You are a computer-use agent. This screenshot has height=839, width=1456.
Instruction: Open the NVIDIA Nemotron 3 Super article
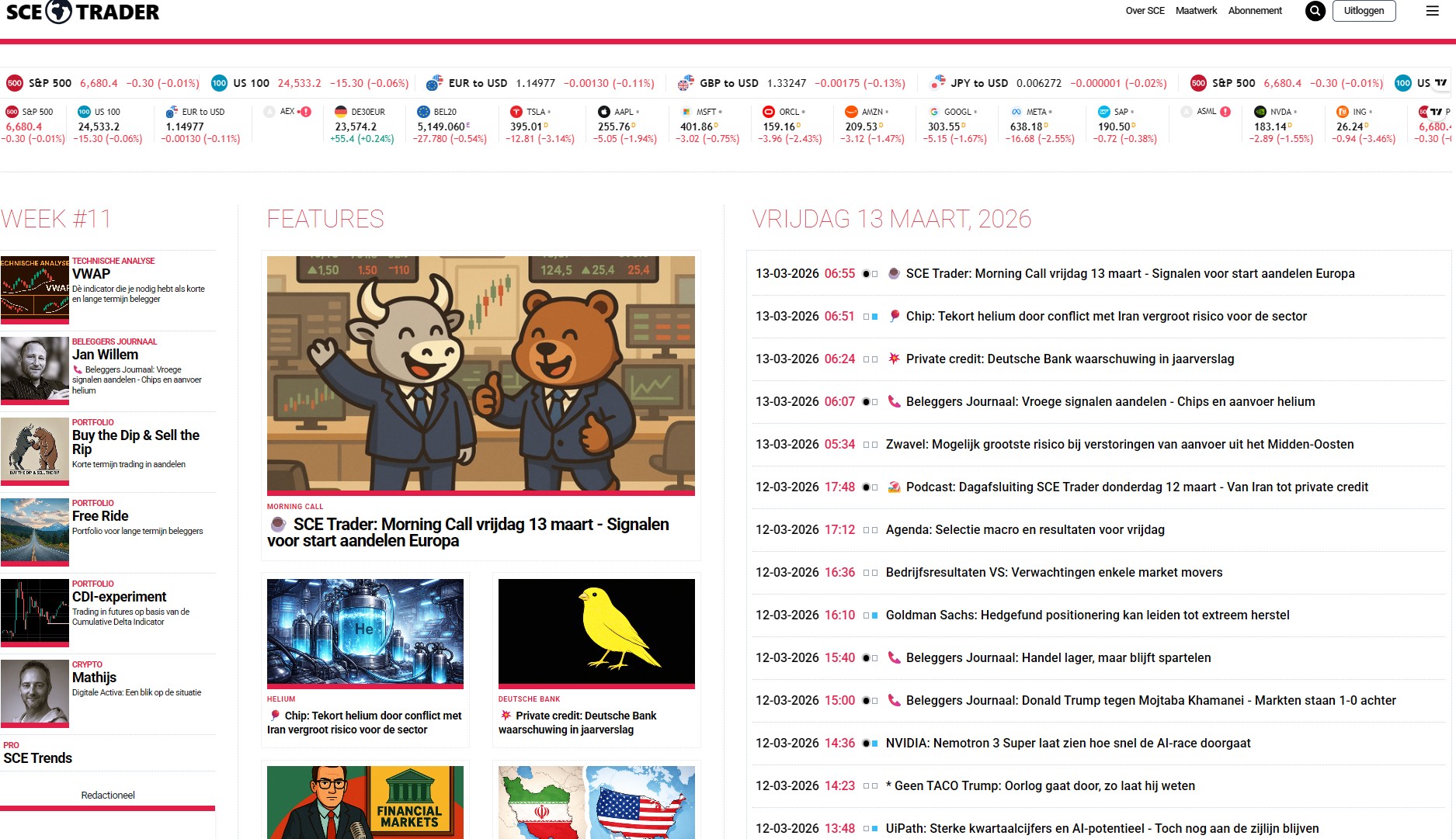click(1068, 743)
